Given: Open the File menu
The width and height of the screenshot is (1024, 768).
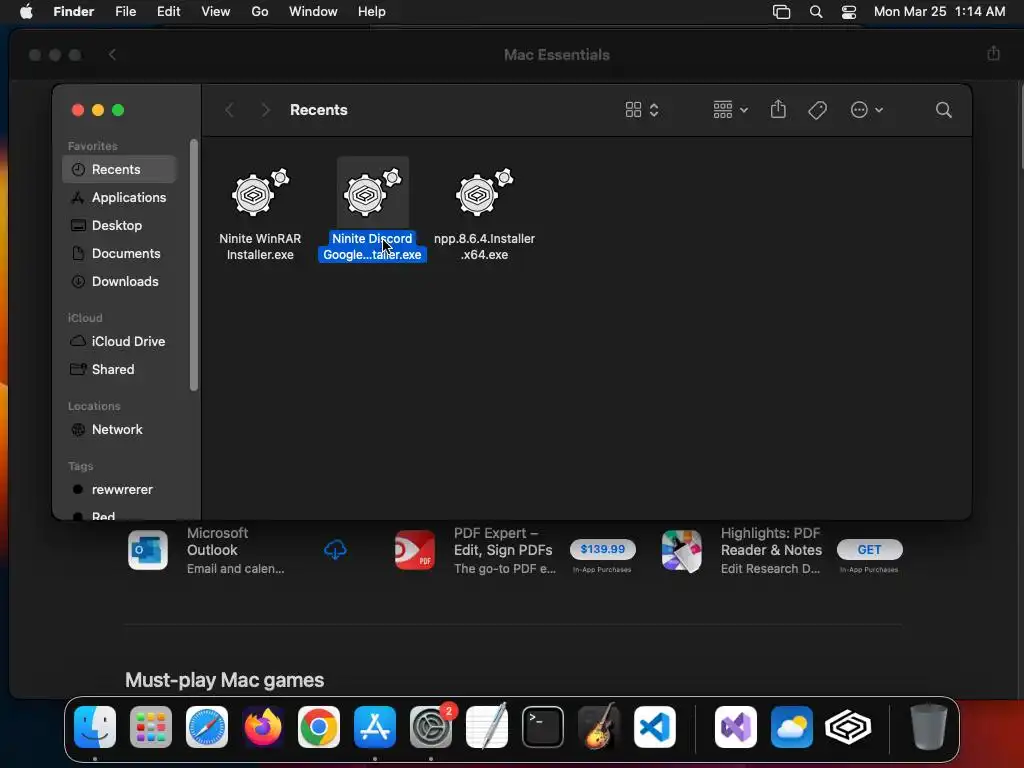Looking at the screenshot, I should point(125,12).
